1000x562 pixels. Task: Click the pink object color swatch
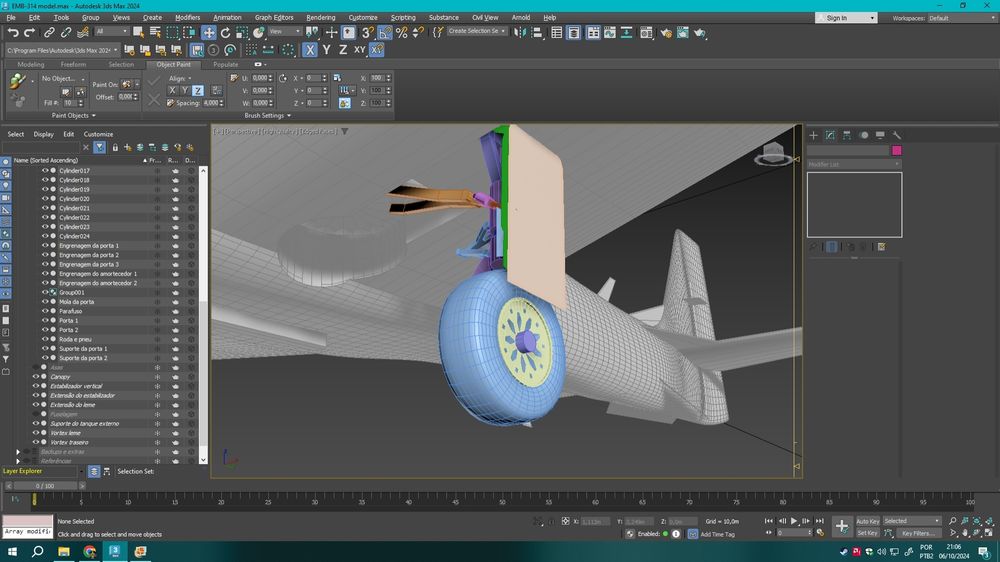[897, 151]
